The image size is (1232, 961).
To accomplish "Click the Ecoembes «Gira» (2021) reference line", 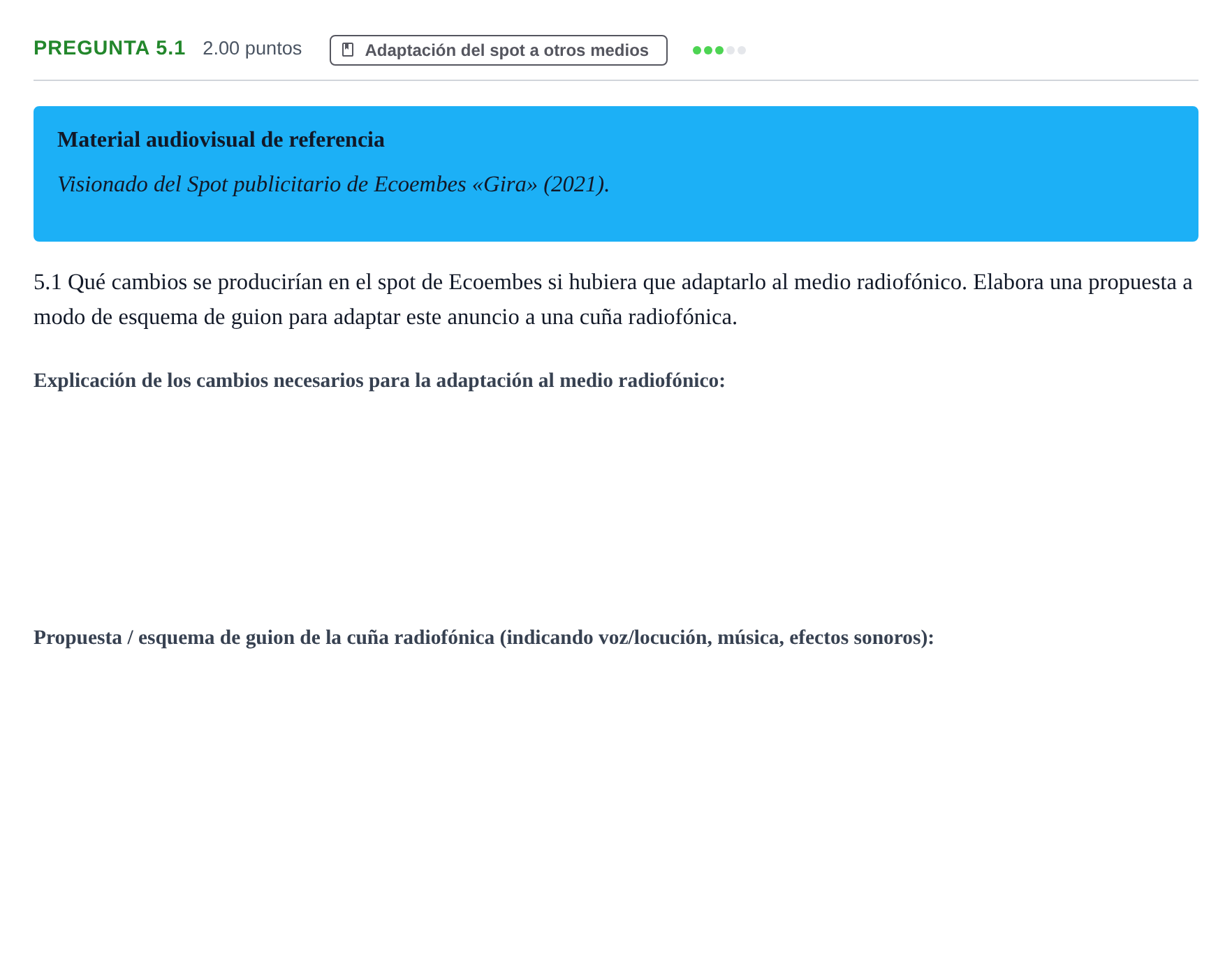I will 333,184.
